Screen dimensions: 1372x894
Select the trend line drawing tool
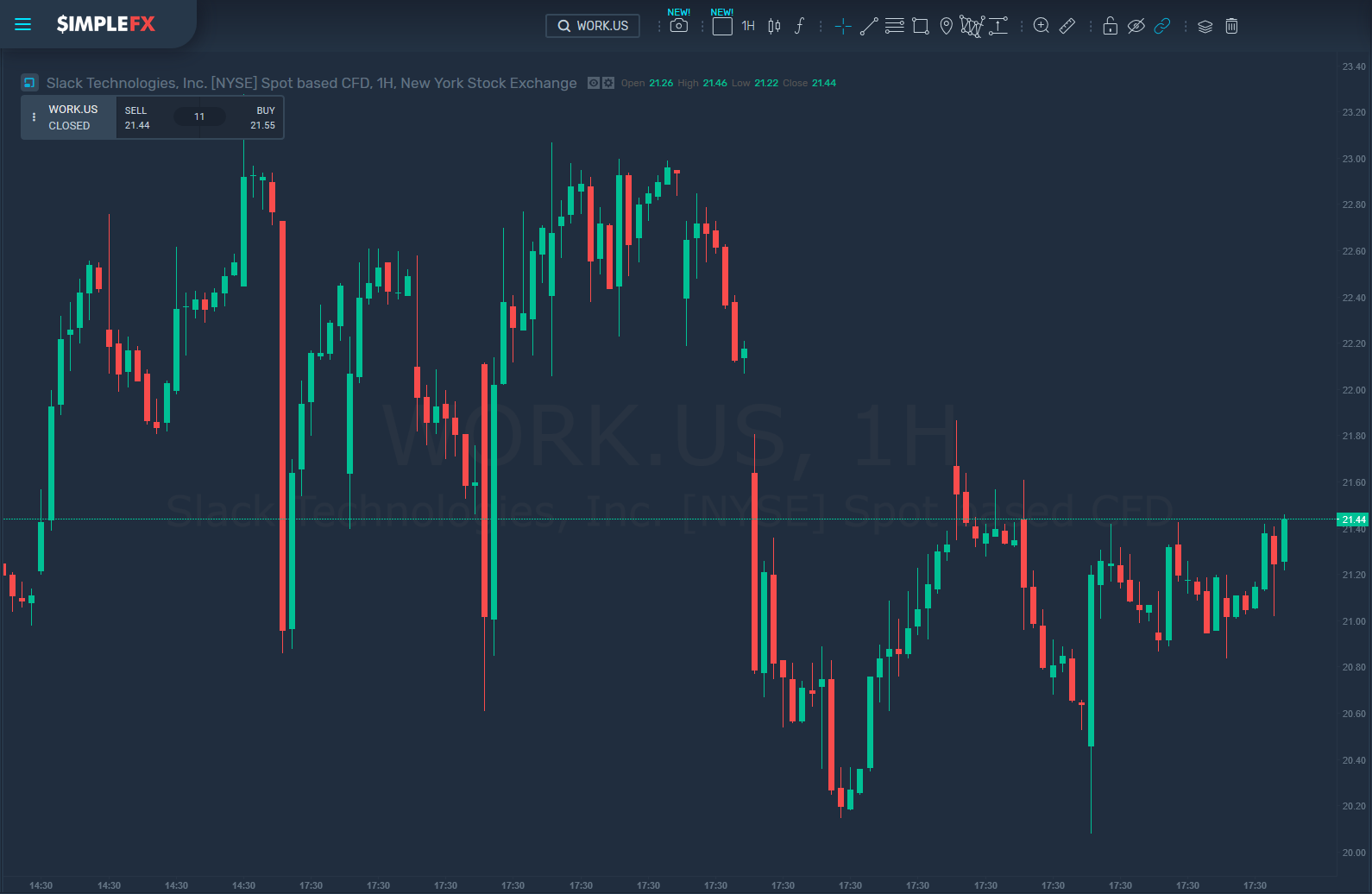click(x=869, y=26)
